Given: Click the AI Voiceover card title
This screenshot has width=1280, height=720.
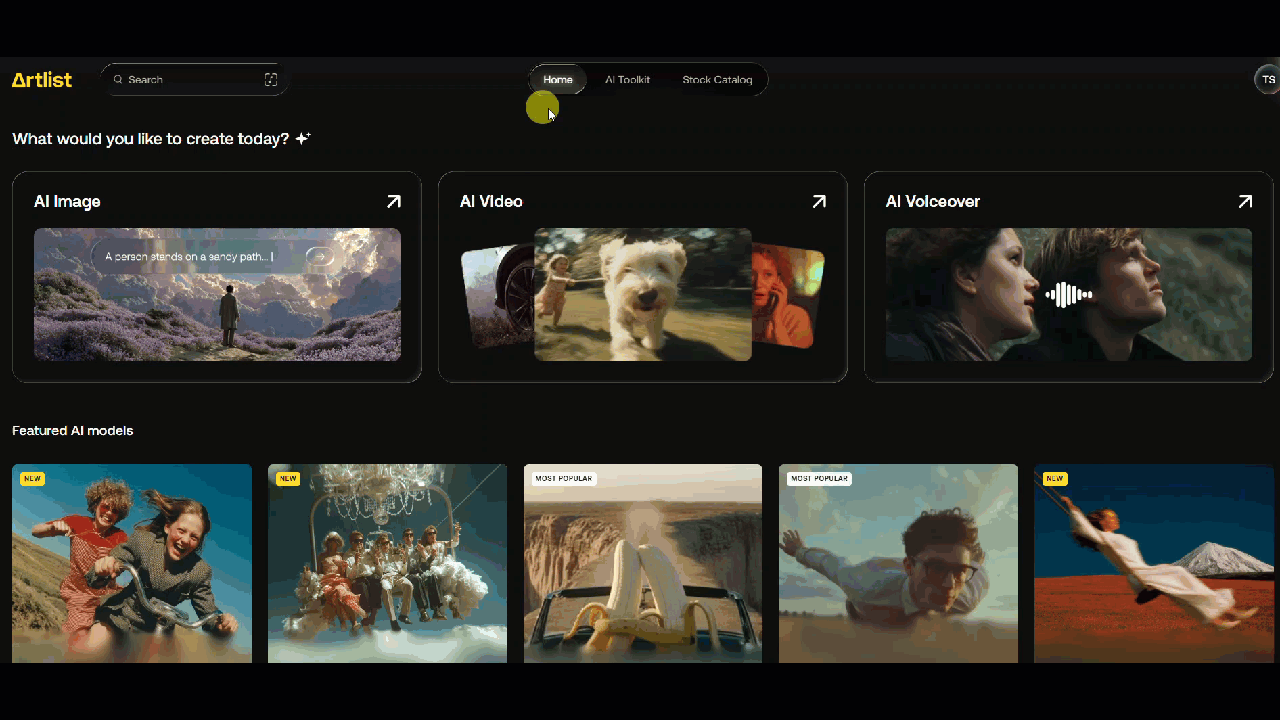Looking at the screenshot, I should (933, 201).
